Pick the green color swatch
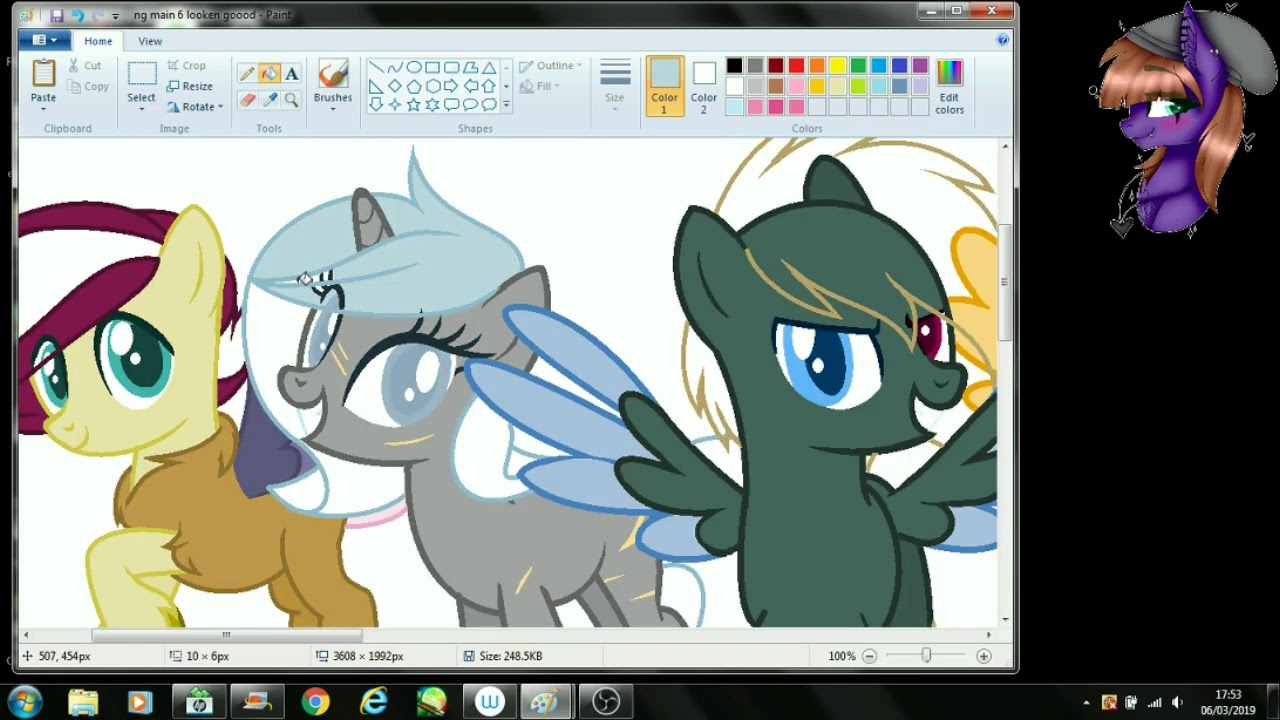Viewport: 1280px width, 720px height. click(x=858, y=66)
